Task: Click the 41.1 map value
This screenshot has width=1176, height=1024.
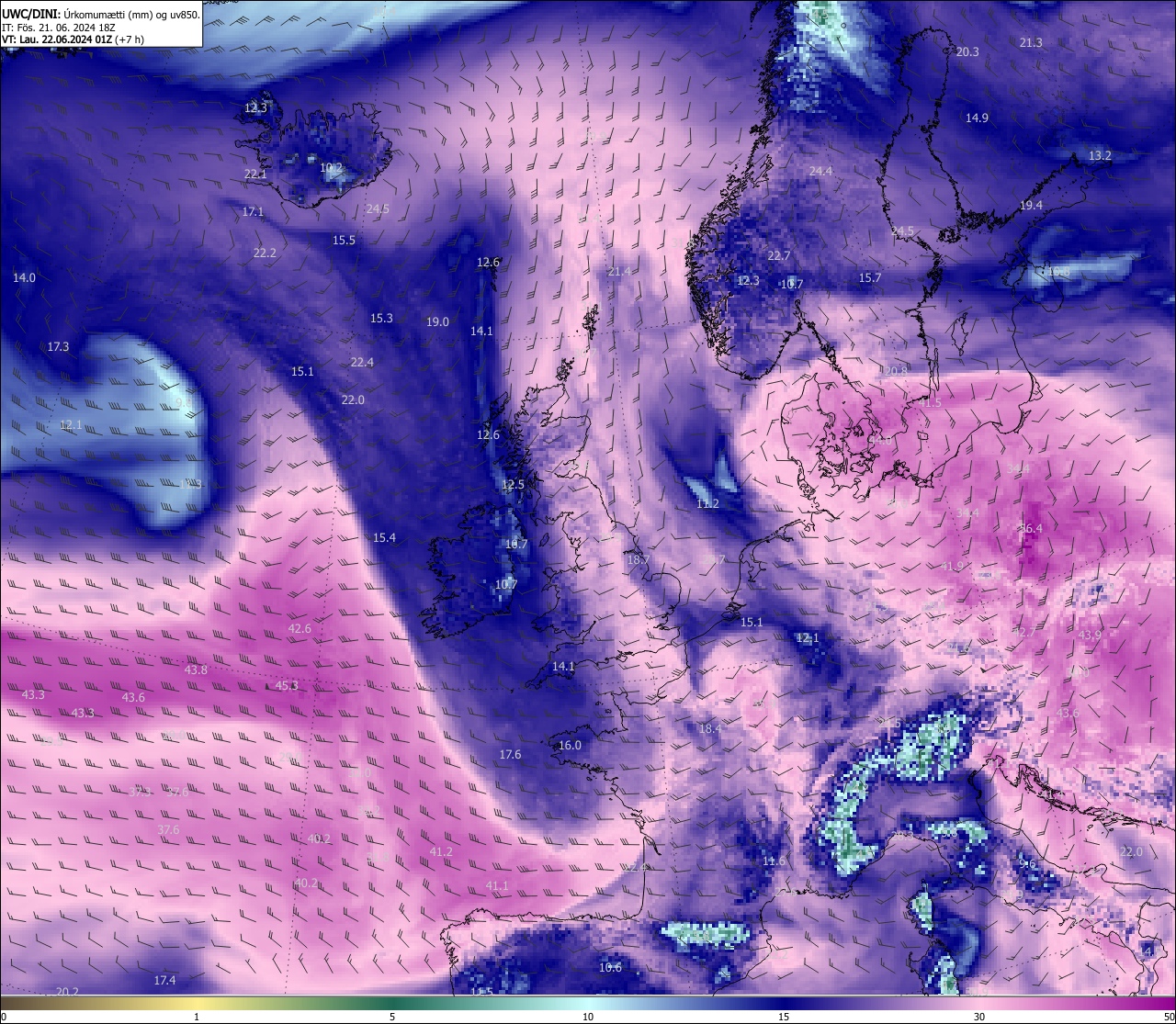Action: [x=497, y=885]
